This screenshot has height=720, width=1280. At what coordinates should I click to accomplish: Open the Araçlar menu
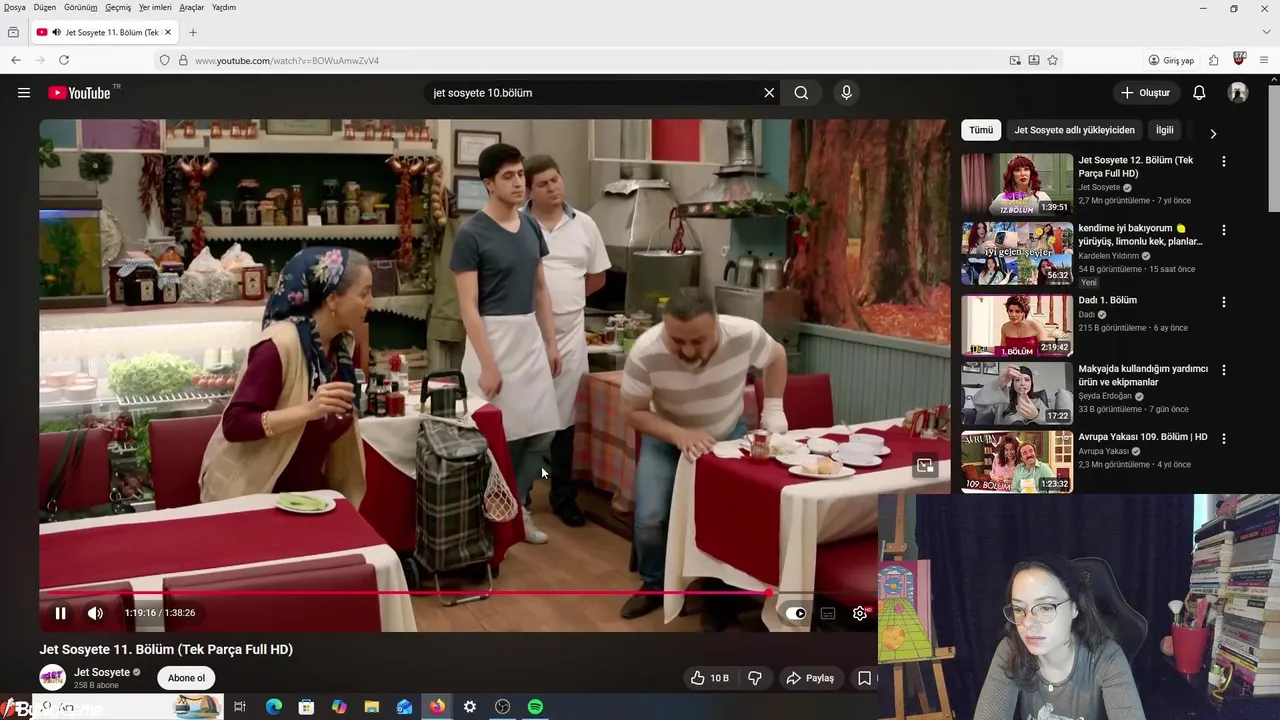pos(191,7)
